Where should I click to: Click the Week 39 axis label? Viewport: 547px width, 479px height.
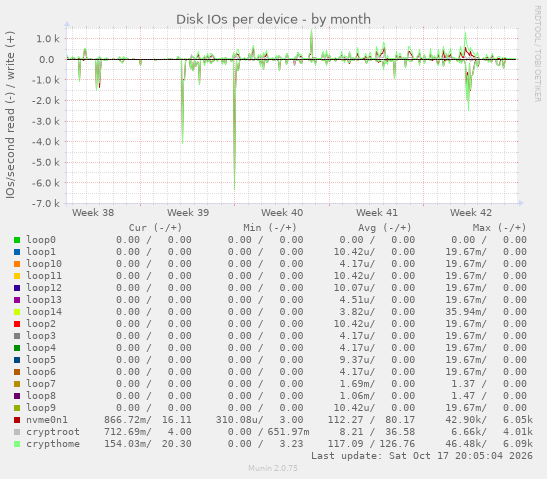pyautogui.click(x=188, y=212)
